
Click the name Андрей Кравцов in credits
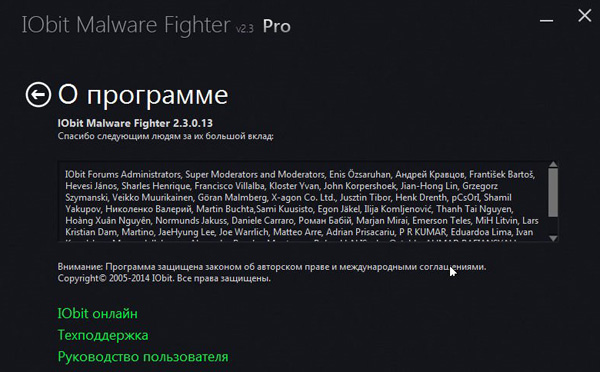[430, 175]
